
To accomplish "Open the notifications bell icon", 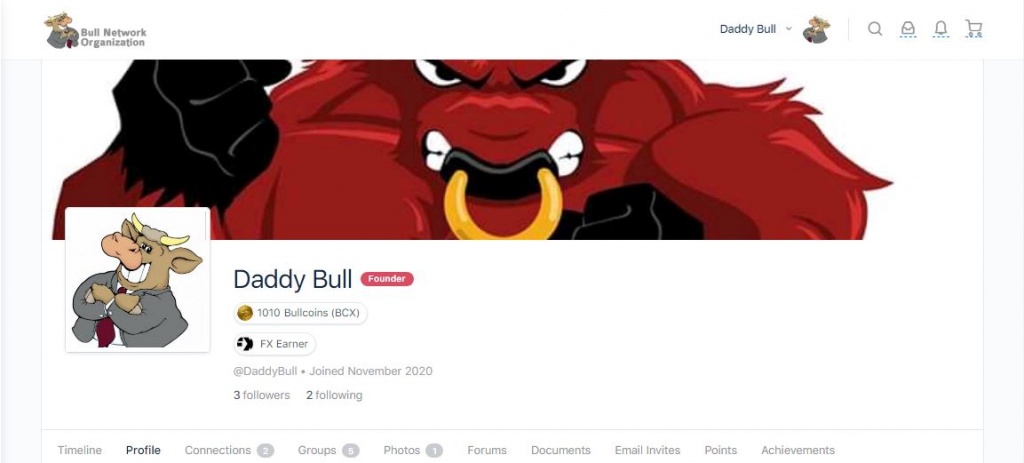I will click(940, 29).
